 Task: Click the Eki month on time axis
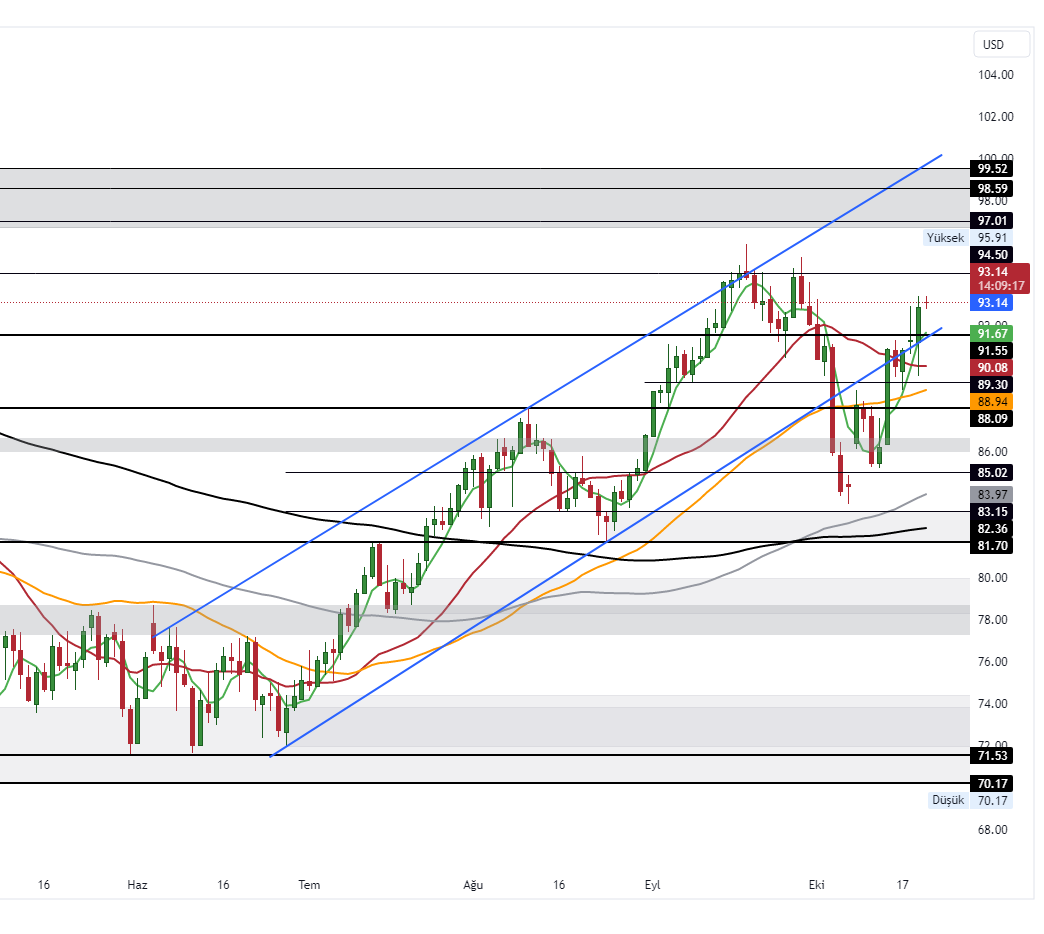(x=816, y=885)
